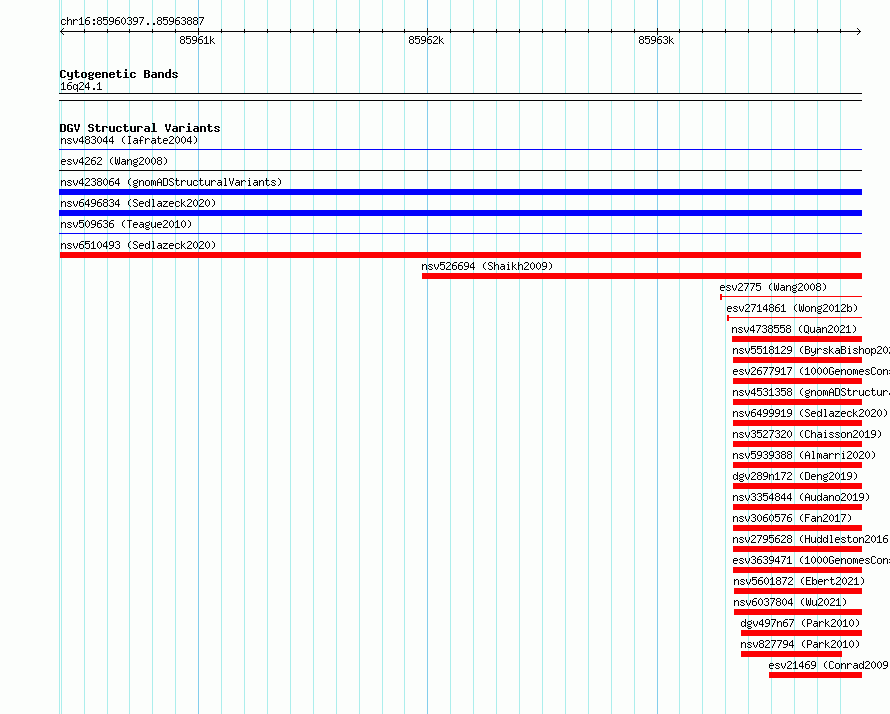Click the red line under esv2775
This screenshot has height=714, width=890.
(791, 296)
